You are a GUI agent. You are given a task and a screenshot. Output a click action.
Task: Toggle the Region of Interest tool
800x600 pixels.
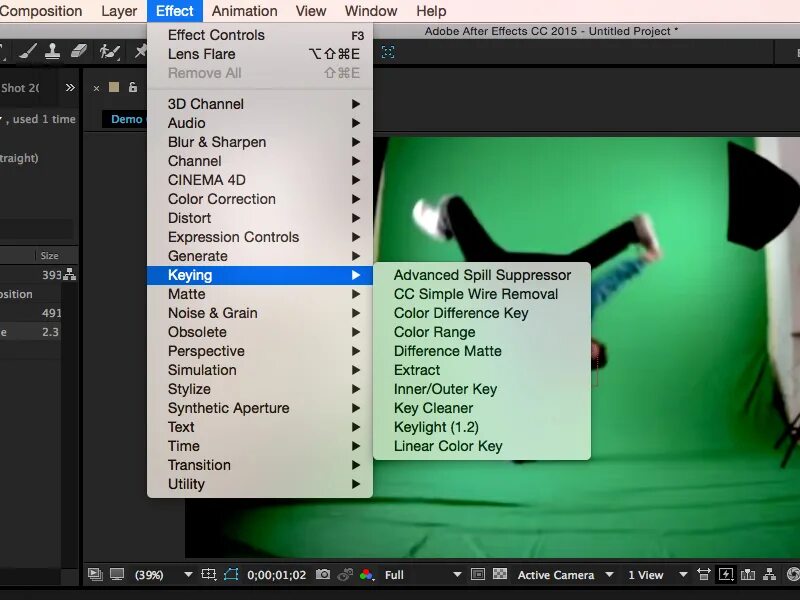point(478,573)
